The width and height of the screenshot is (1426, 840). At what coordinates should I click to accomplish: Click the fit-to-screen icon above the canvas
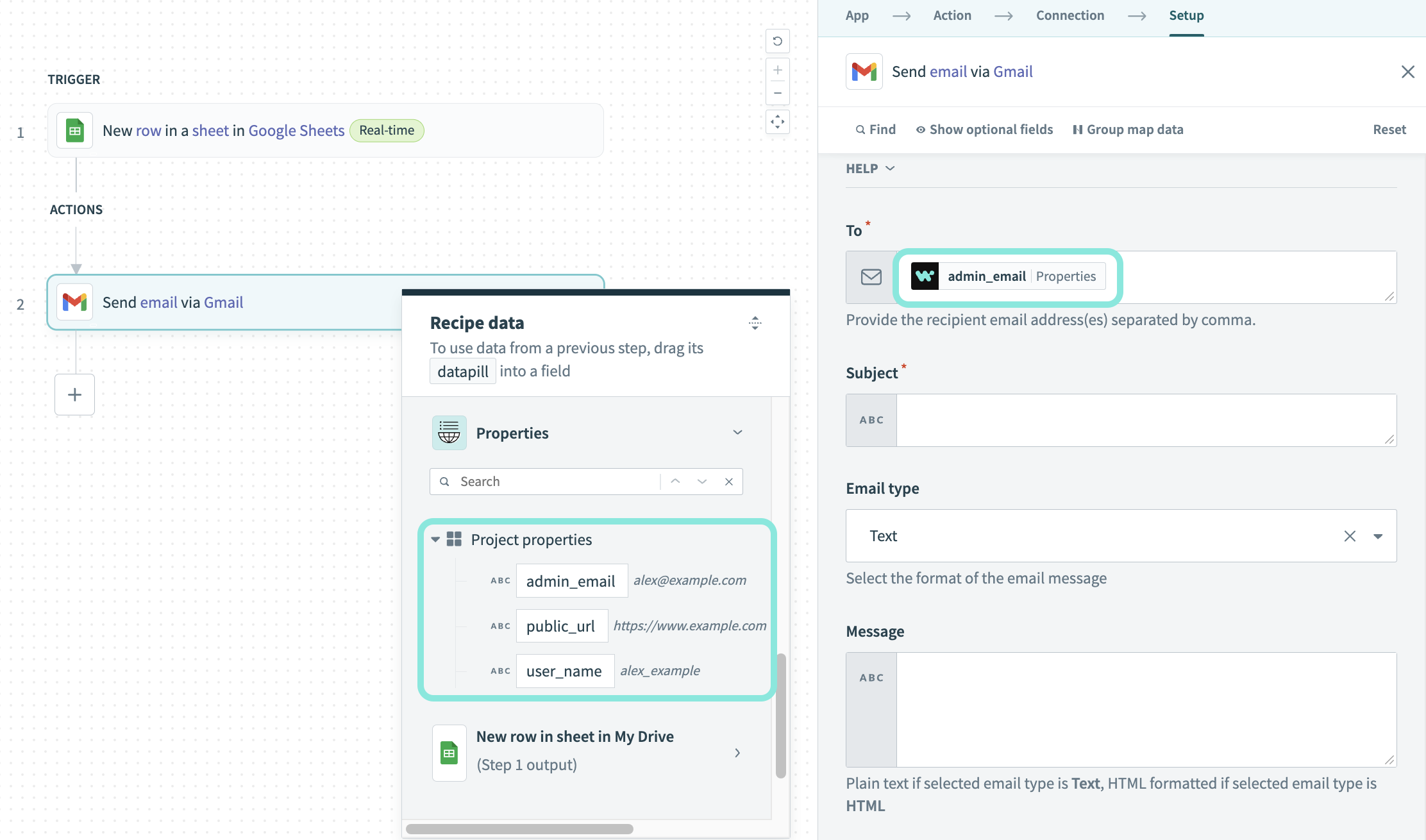[x=777, y=121]
